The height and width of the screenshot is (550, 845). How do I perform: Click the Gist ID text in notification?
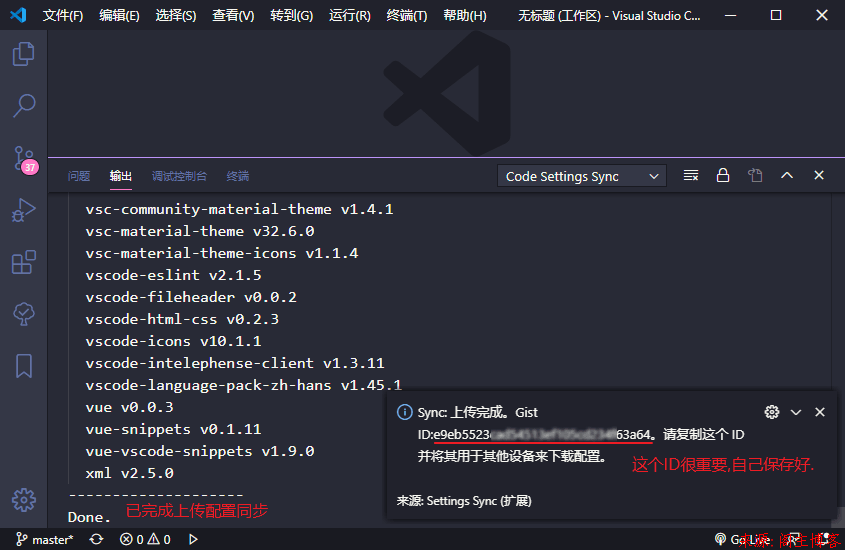tap(543, 435)
